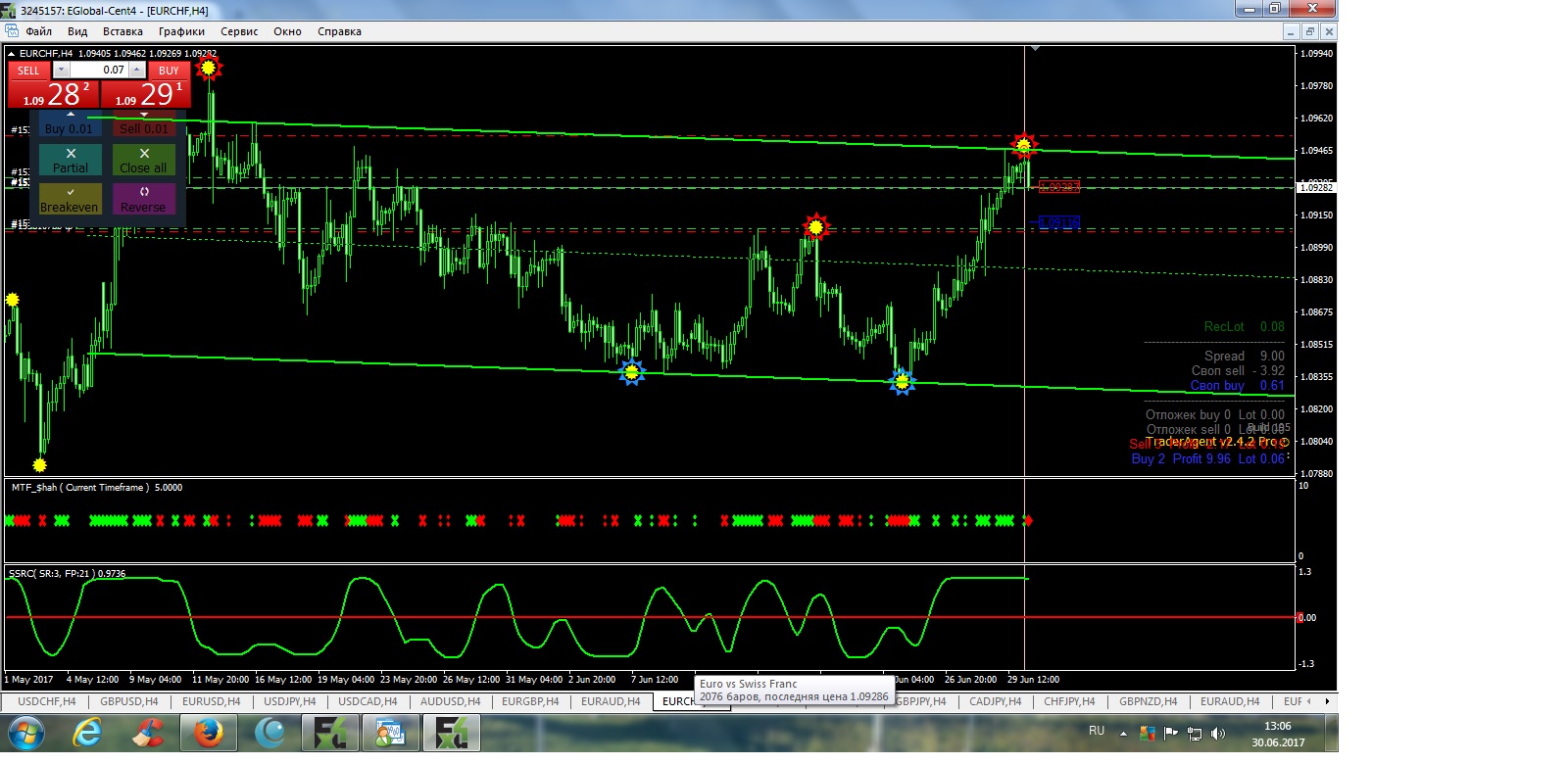This screenshot has width=1568, height=764.
Task: Launch Internet Explorer from taskbar
Action: pos(87,733)
